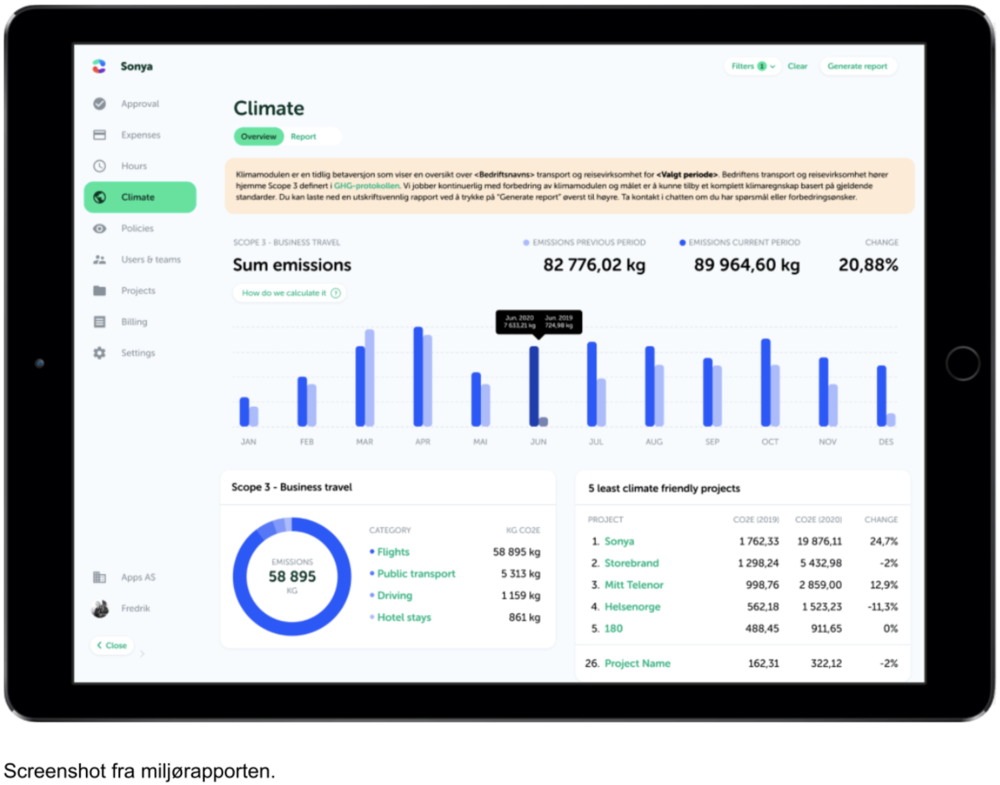
Task: Open Approval via its checkmark icon
Action: pos(99,103)
